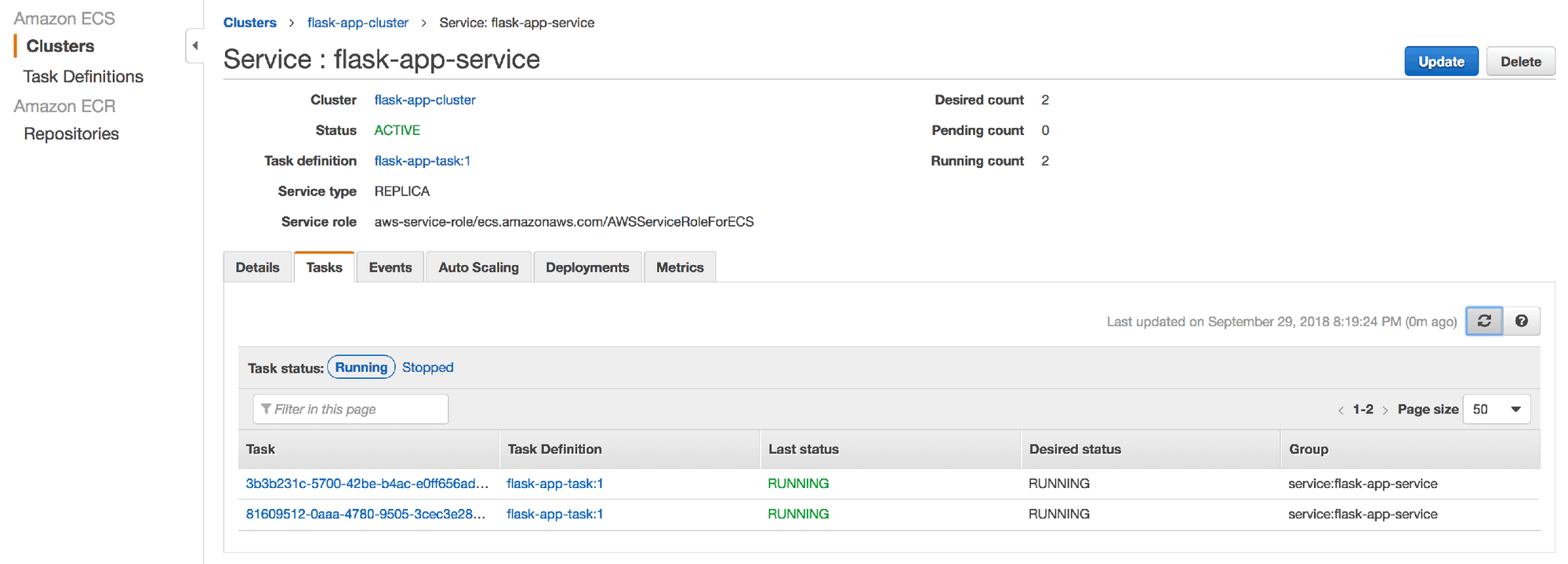Open service's flask-app-task:1 task definition link
Screen dimensions: 1568x564
pos(423,161)
